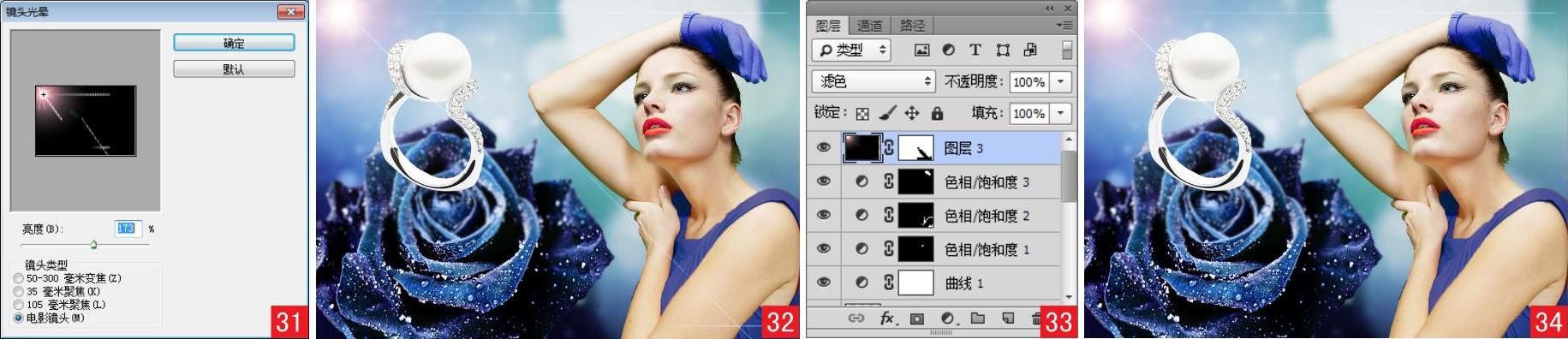Open the 类型 layer filter dropdown
Image resolution: width=1568 pixels, height=339 pixels.
(851, 51)
